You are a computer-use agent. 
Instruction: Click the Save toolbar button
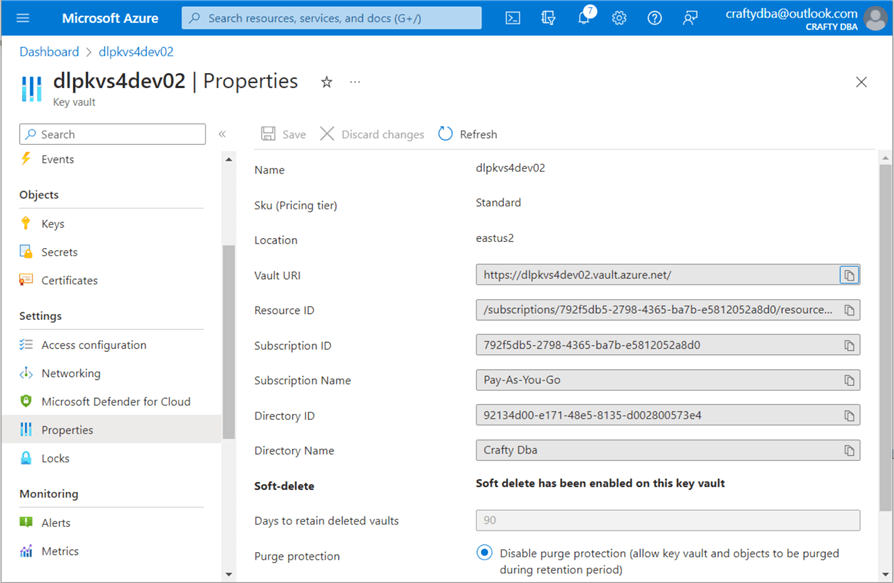283,134
